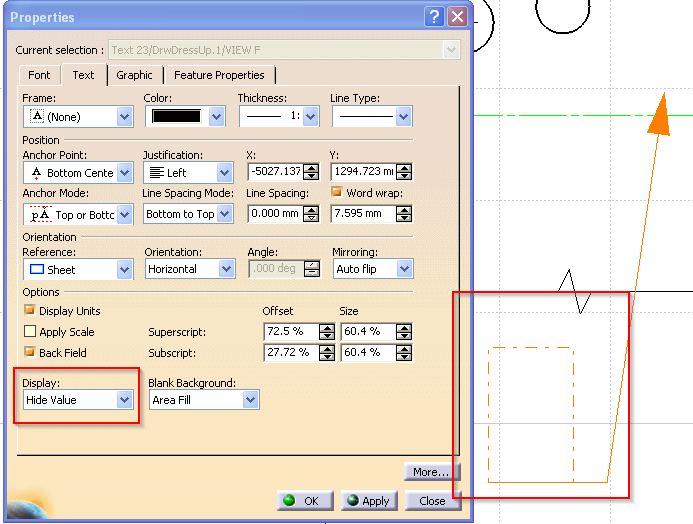693x524 pixels.
Task: Click the Properties dialog help button
Action: click(x=434, y=17)
